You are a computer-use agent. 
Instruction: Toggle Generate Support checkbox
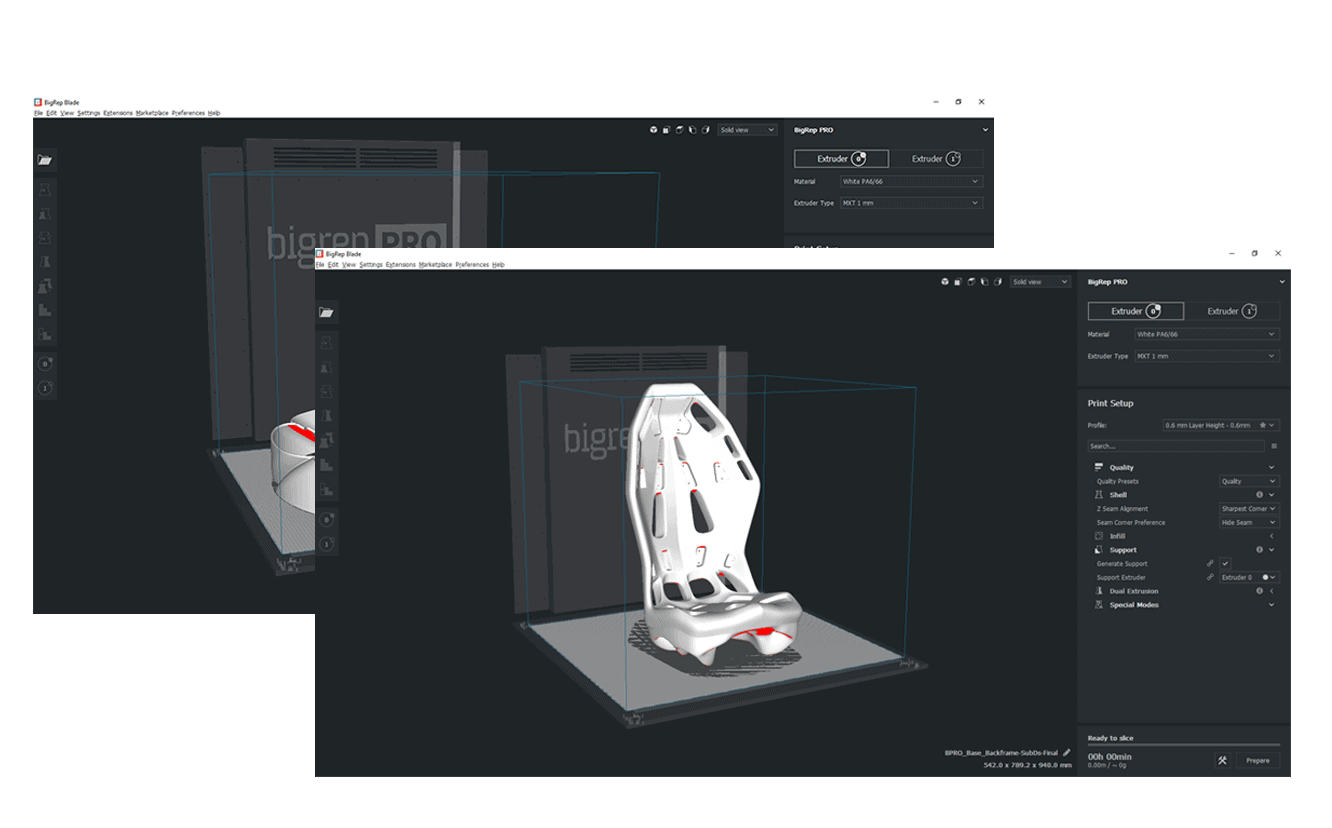tap(1224, 564)
